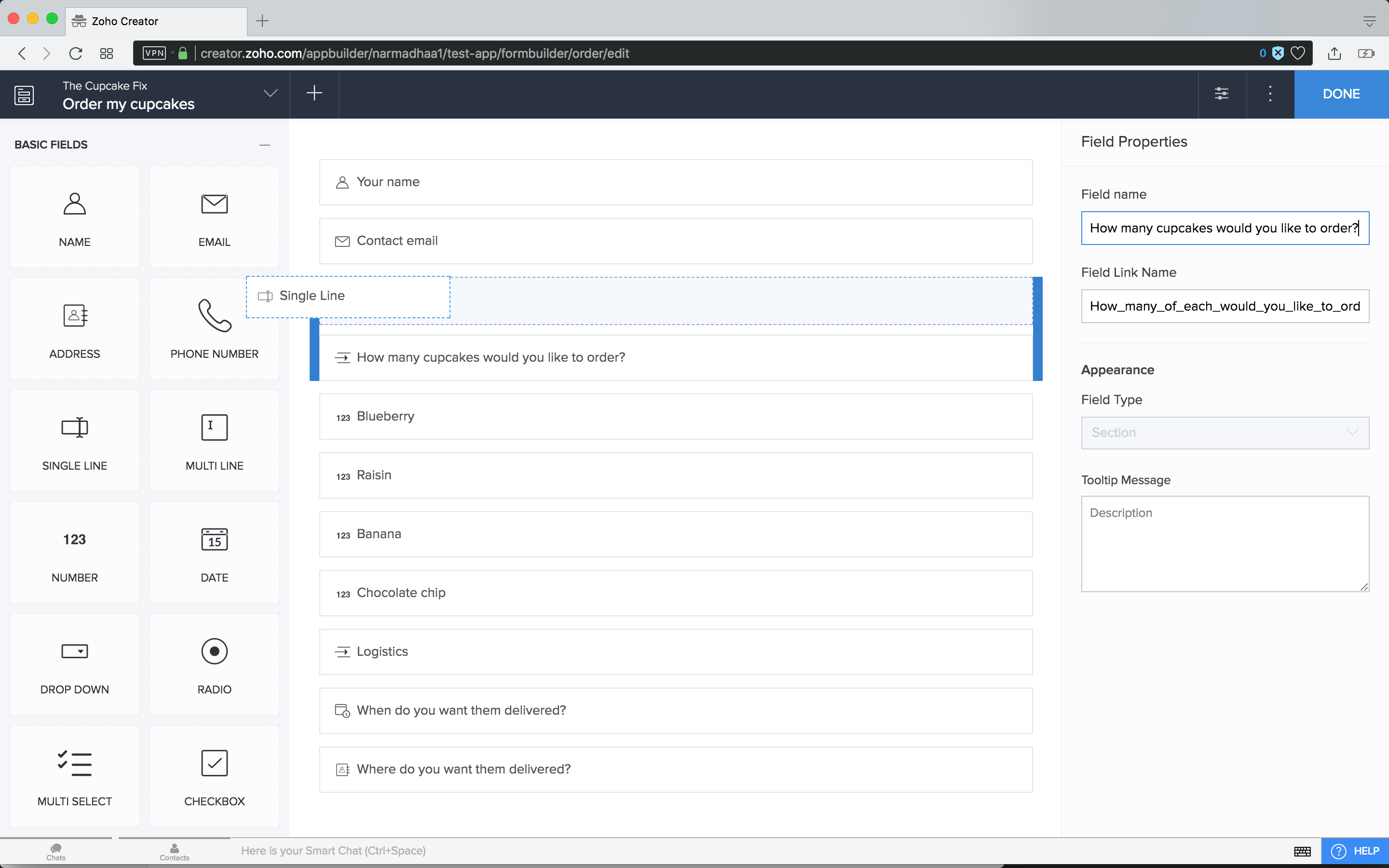
Task: Add a Date field to the form
Action: (x=214, y=552)
